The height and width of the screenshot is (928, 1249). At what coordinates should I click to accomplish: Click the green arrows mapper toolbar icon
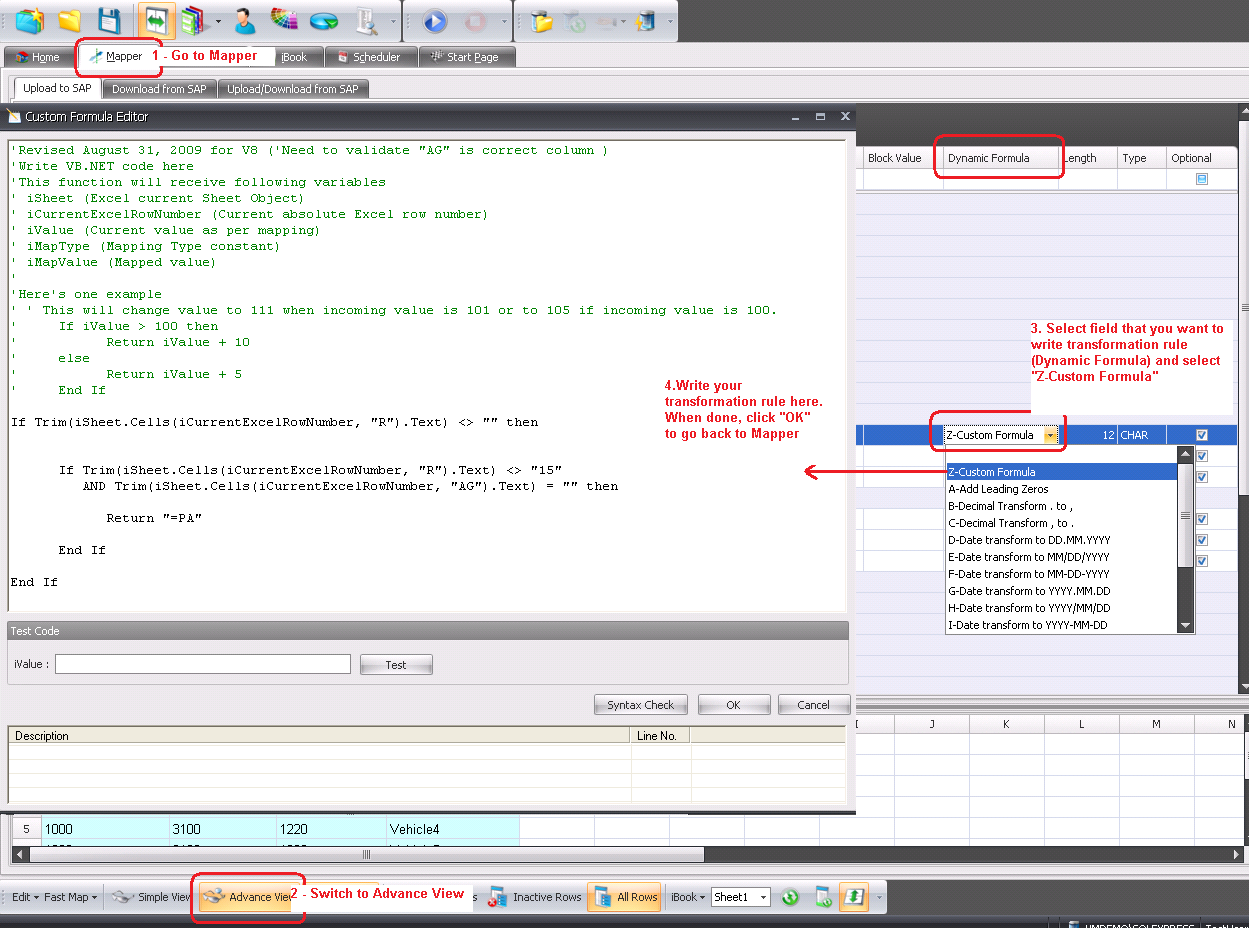155,20
